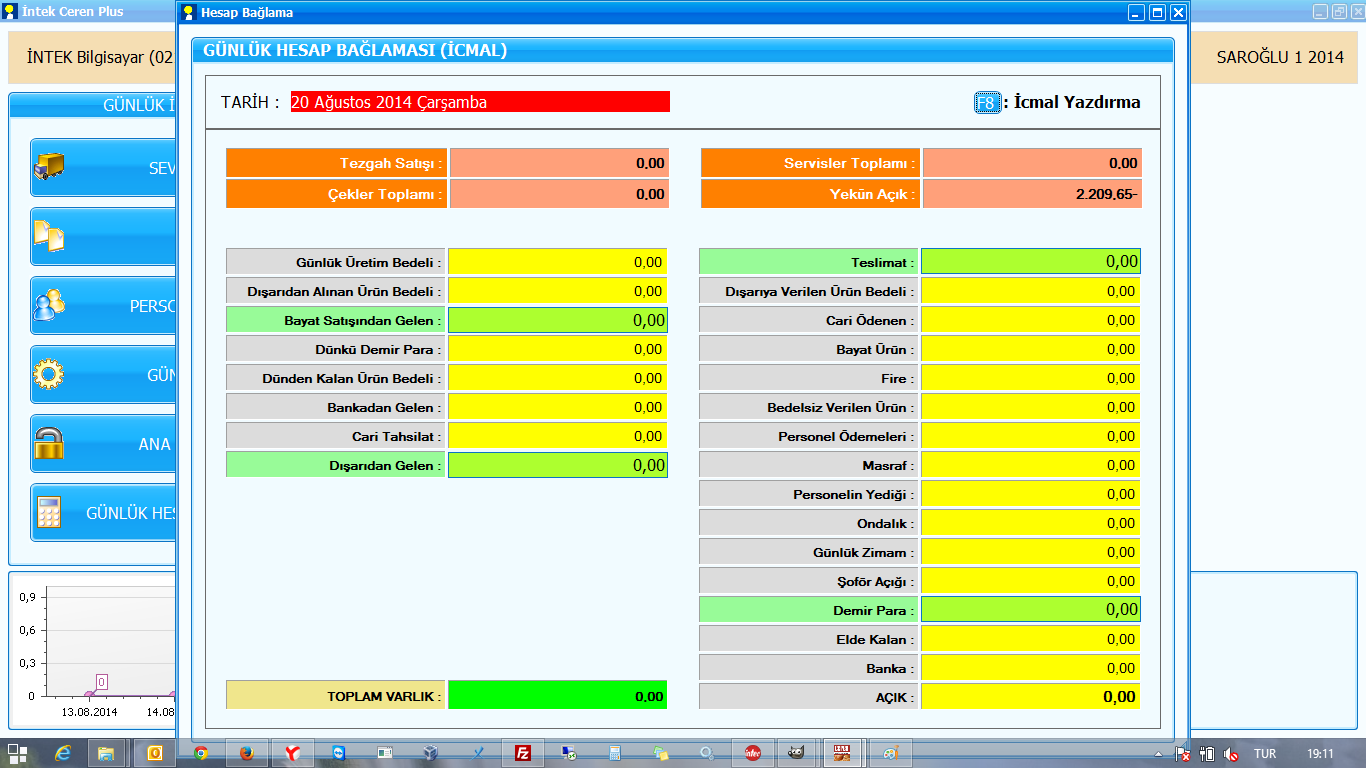The image size is (1366, 768).
Task: Click the Personel Ödemeleri value field
Action: pyautogui.click(x=1030, y=436)
